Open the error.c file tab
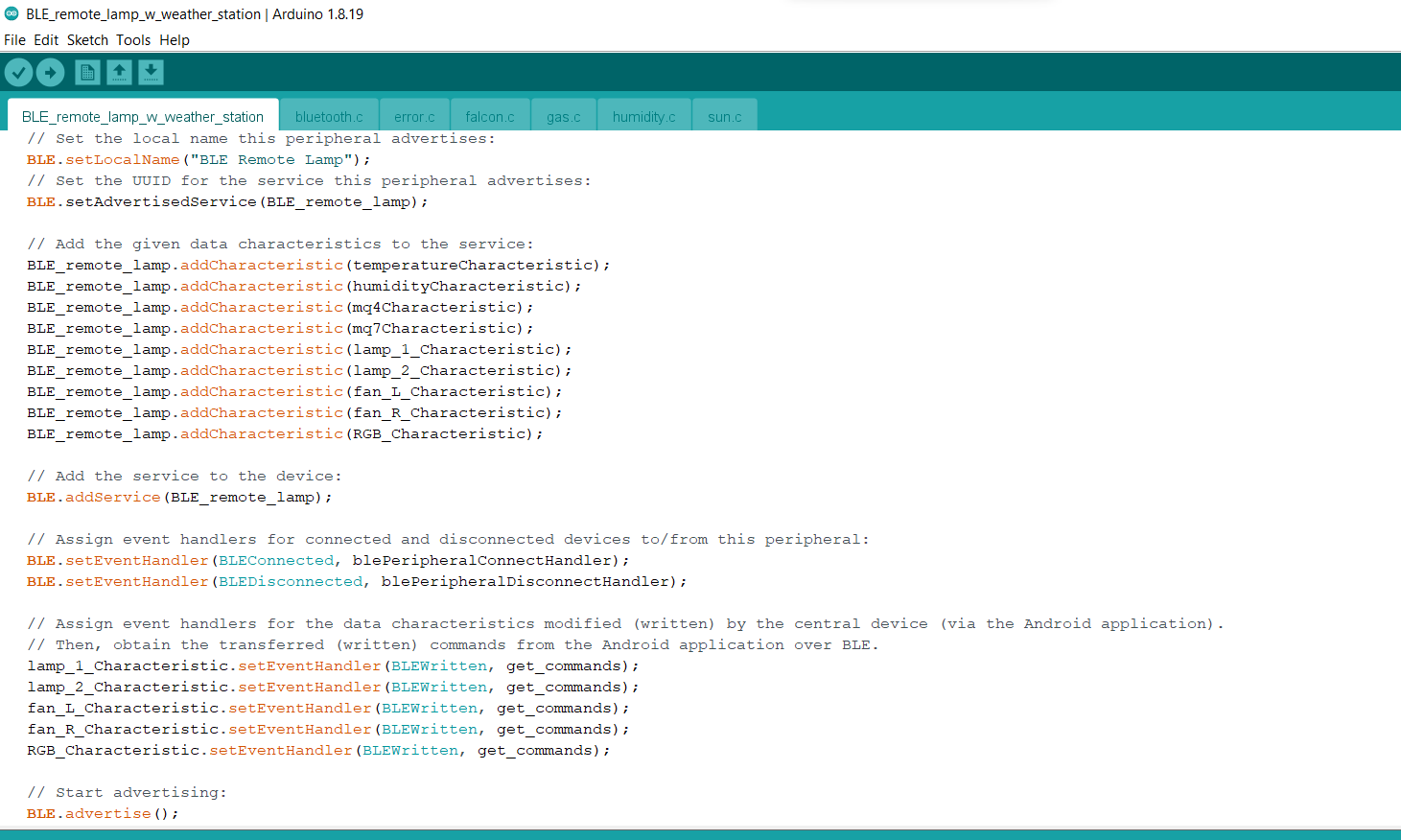The image size is (1401, 840). [414, 116]
